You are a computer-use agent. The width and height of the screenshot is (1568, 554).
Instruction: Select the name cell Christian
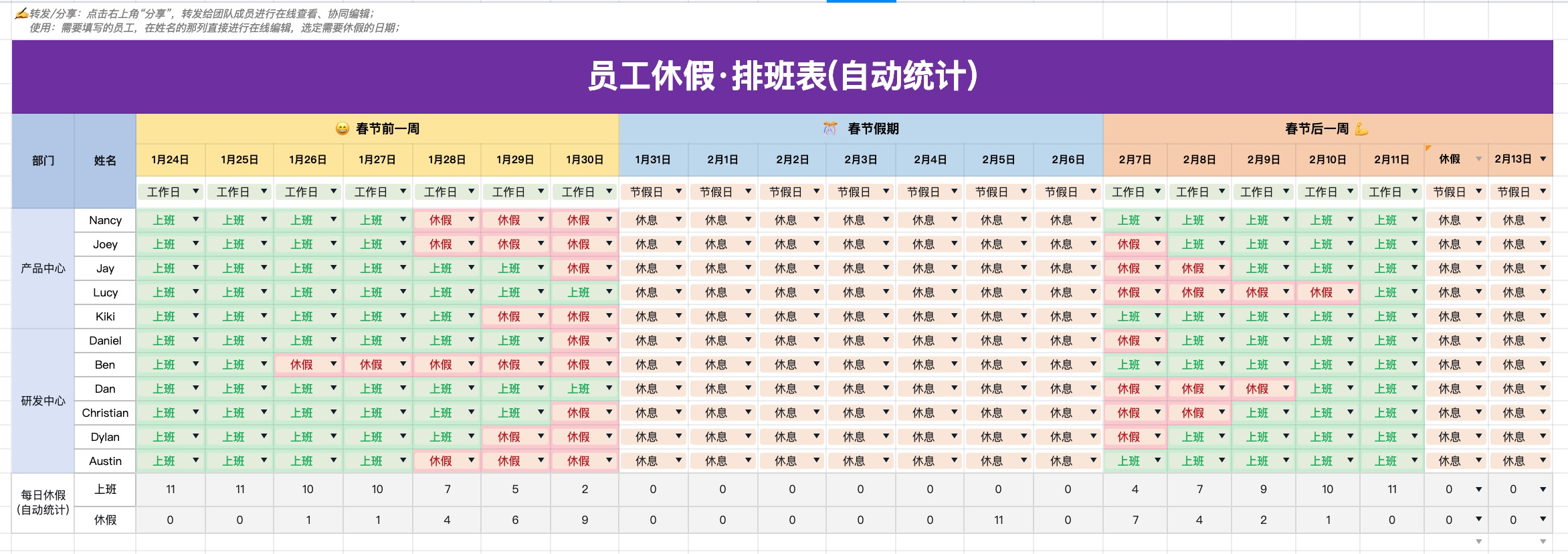(105, 413)
